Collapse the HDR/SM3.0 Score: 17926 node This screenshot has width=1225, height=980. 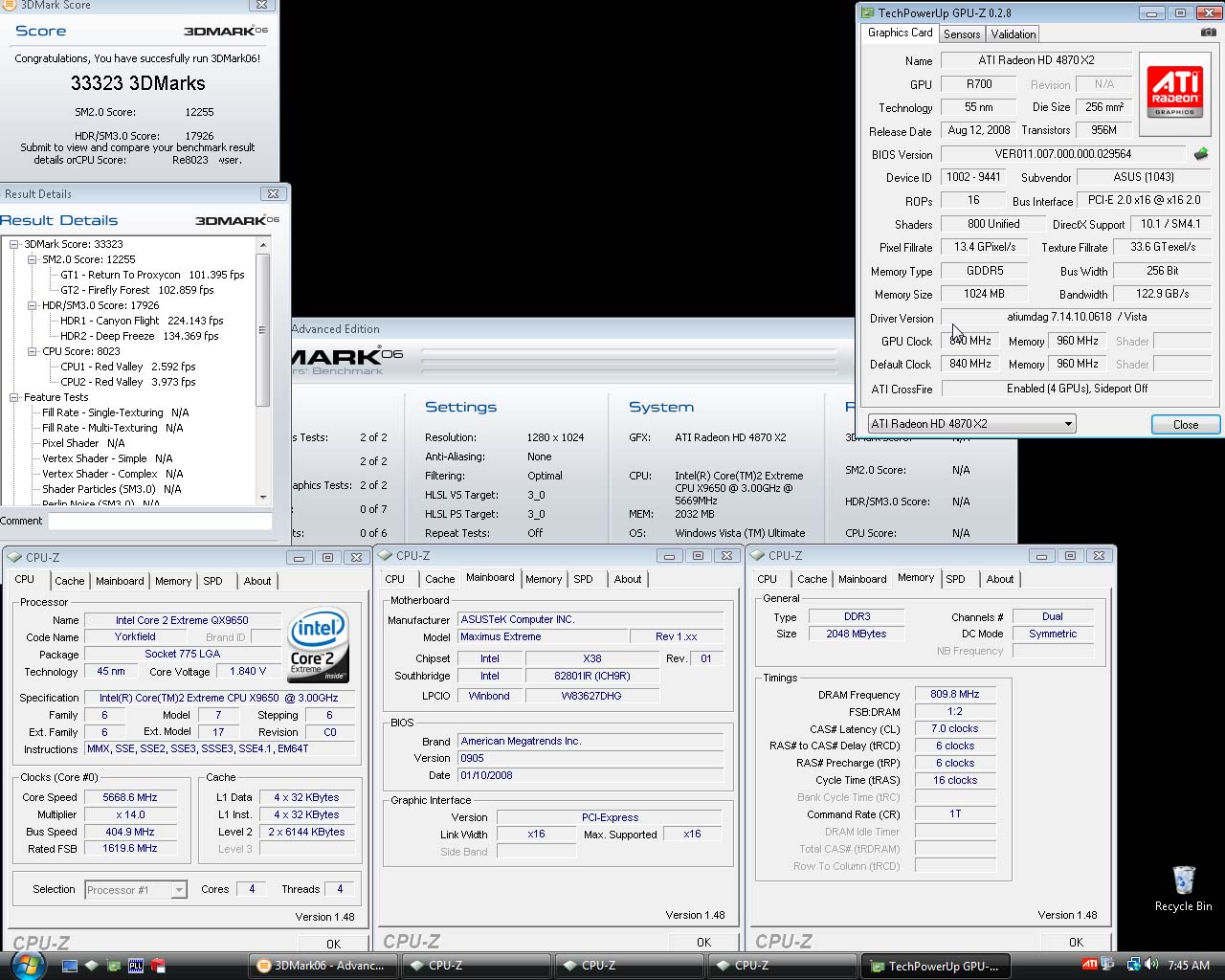[x=33, y=305]
